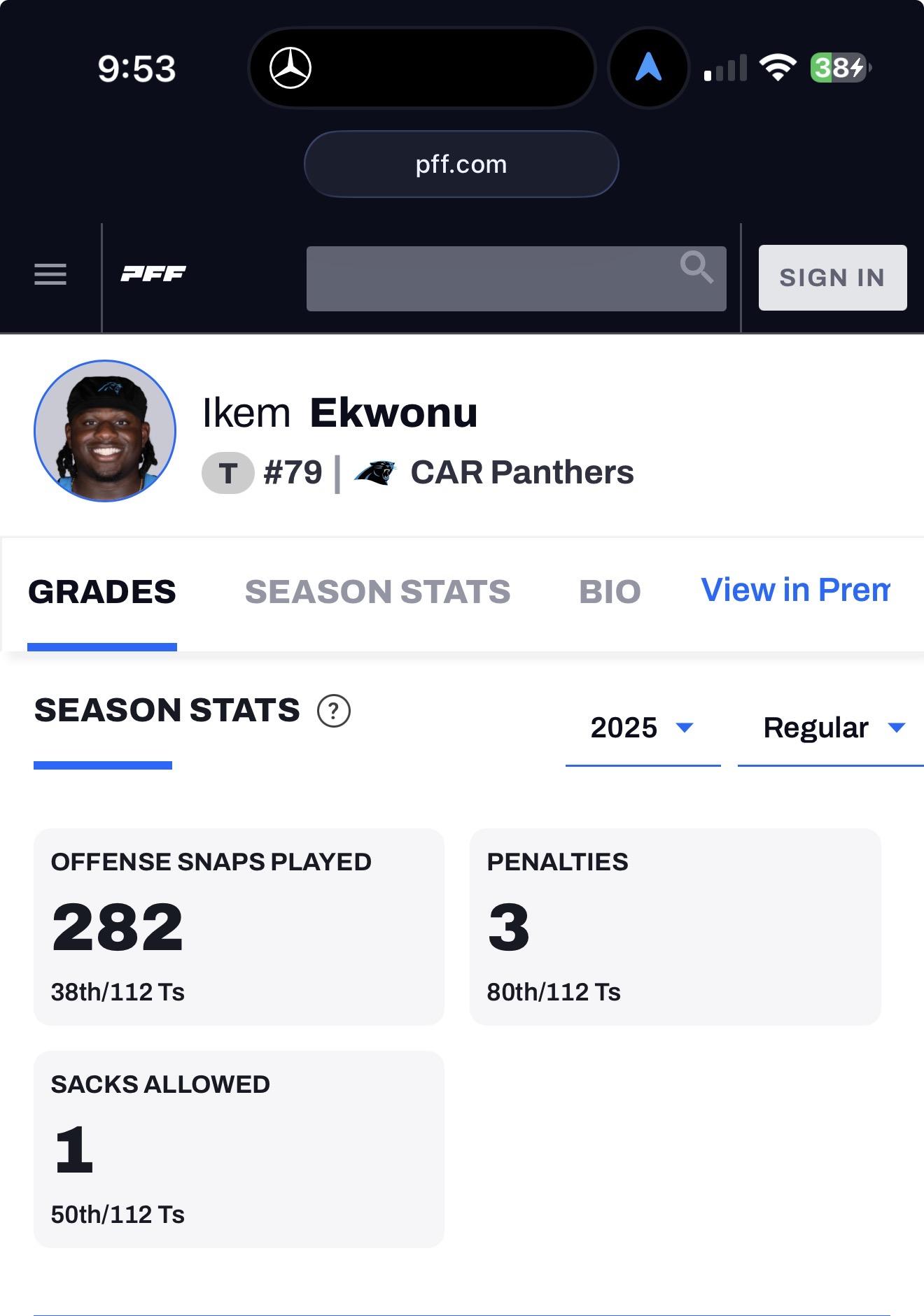Focus the PFF search input field
924x1316 pixels.
490,278
